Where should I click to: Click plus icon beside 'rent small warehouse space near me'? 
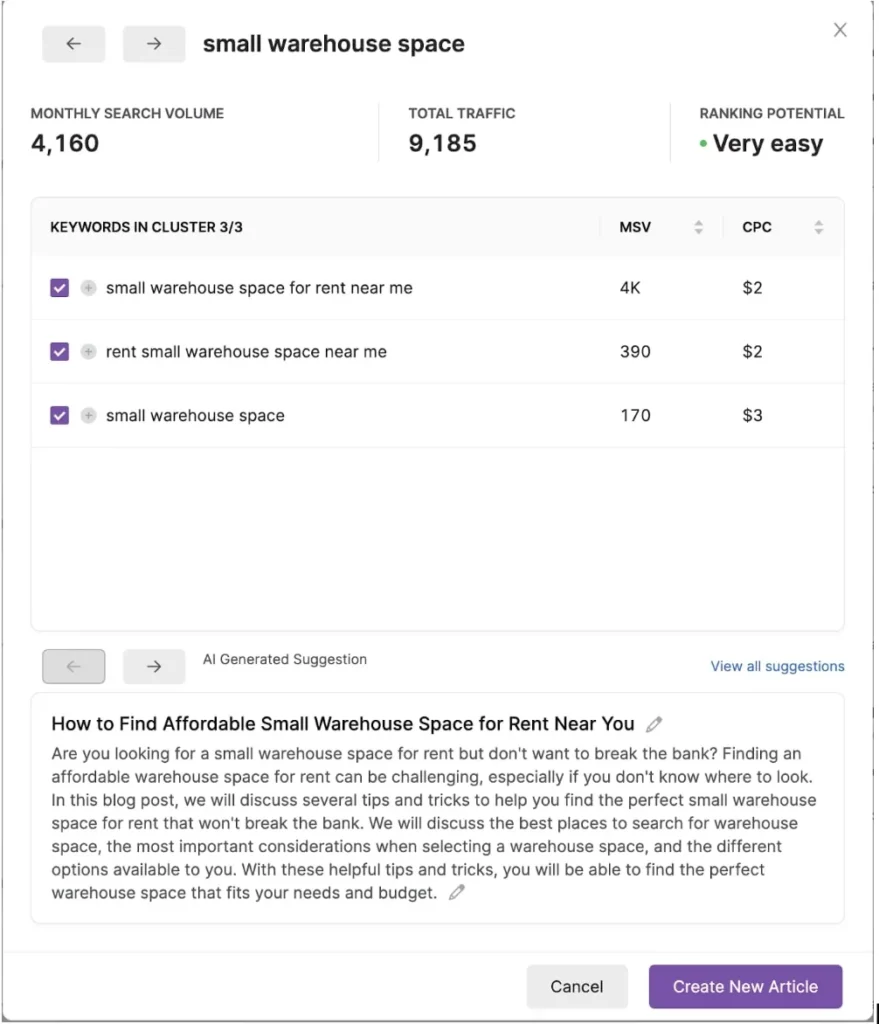88,352
